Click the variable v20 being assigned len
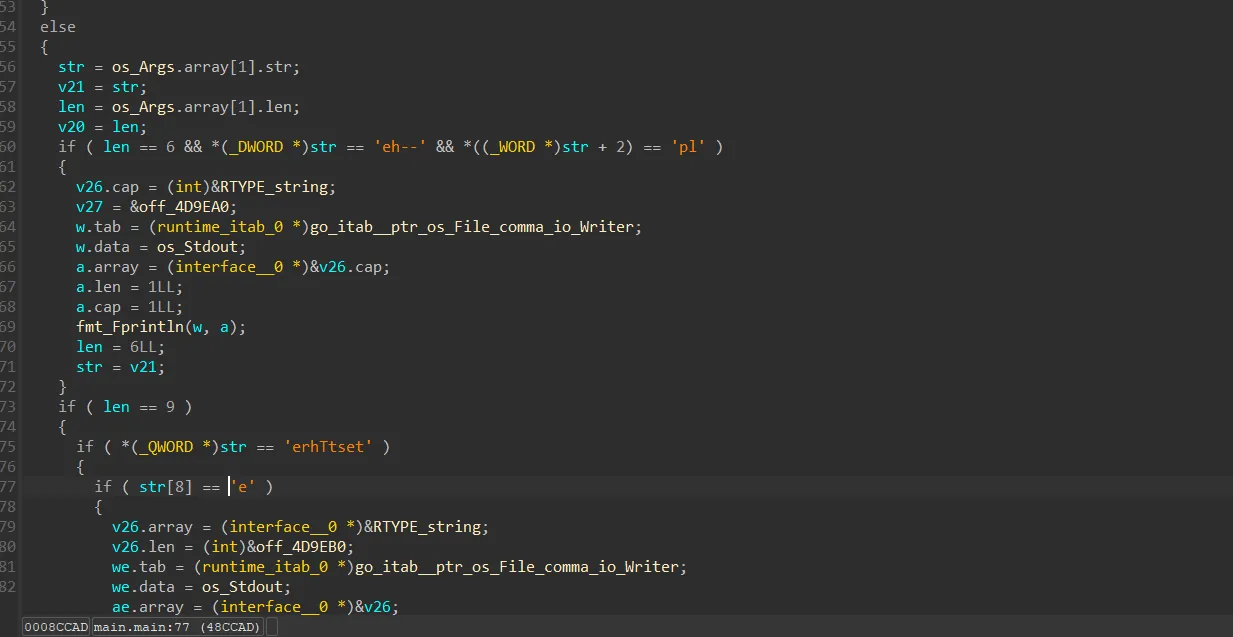 click(x=71, y=127)
